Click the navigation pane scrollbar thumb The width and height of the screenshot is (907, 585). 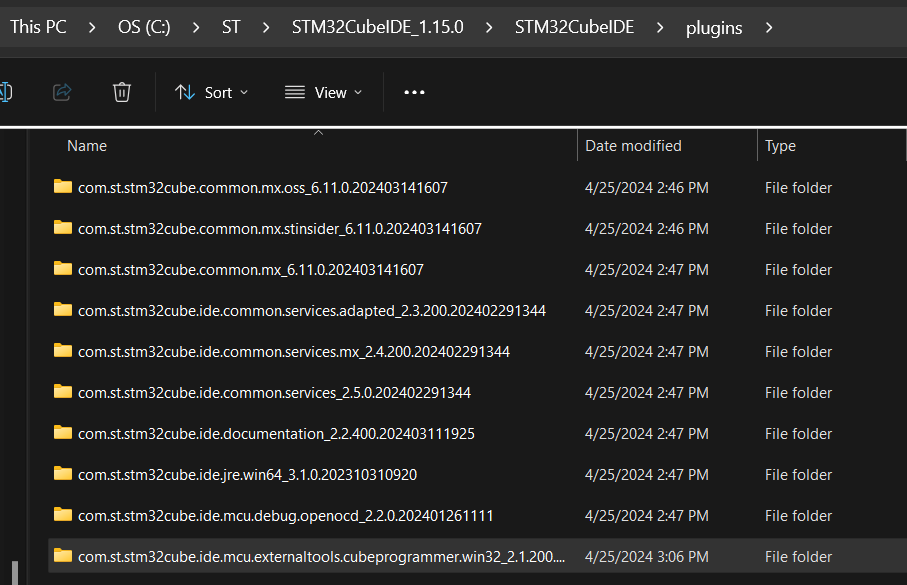tap(15, 573)
